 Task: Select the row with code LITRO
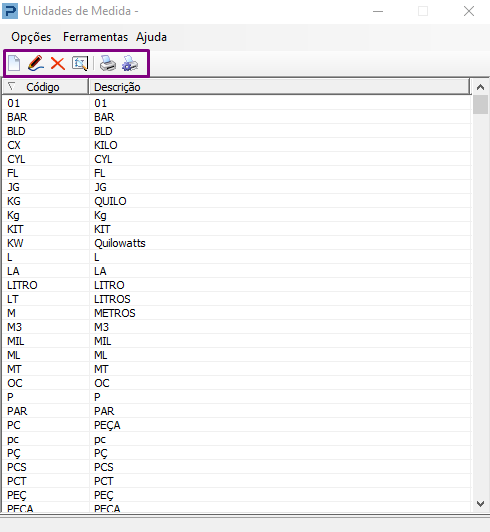237,285
